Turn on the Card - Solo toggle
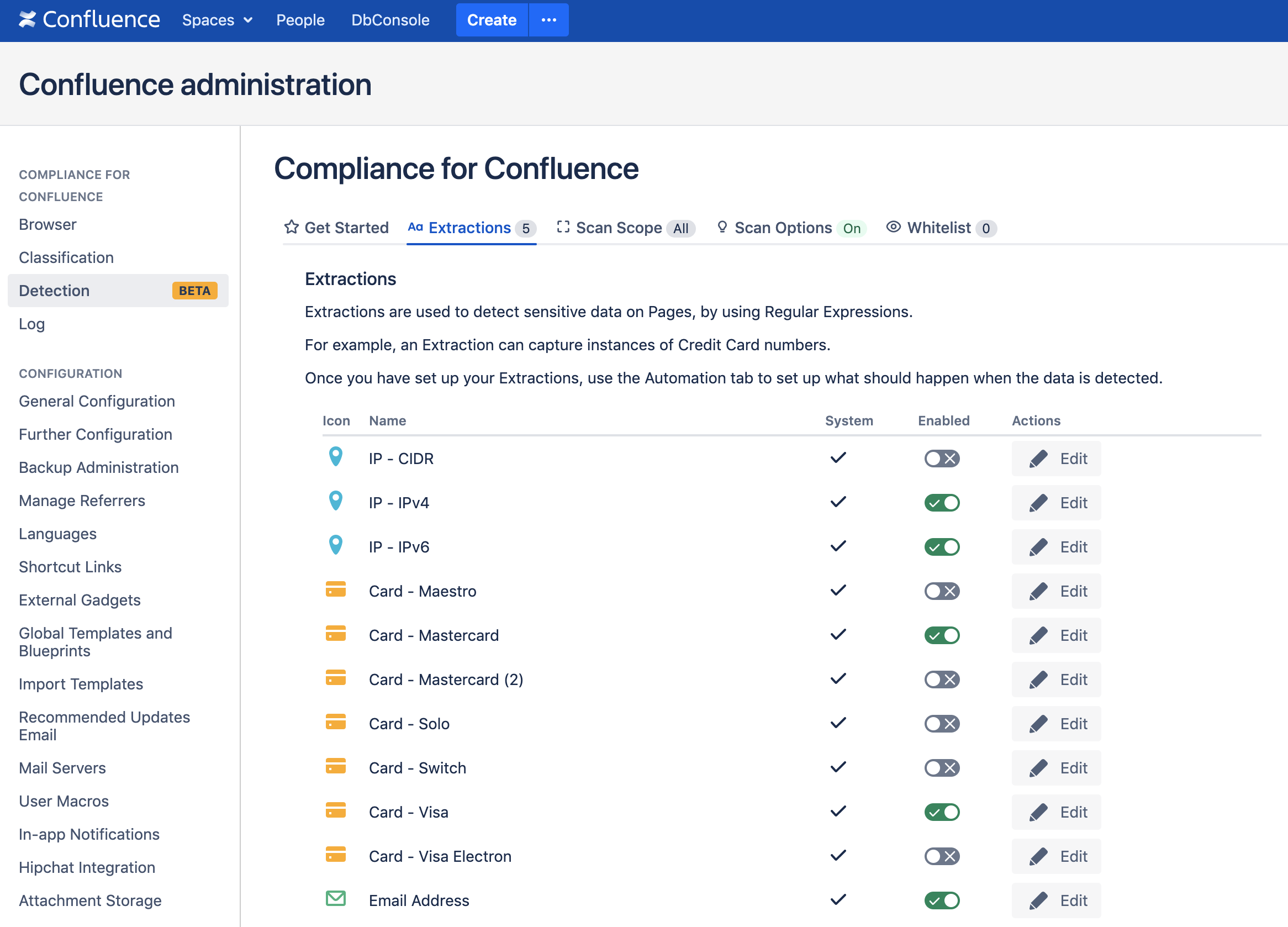This screenshot has height=927, width=1288. click(942, 724)
